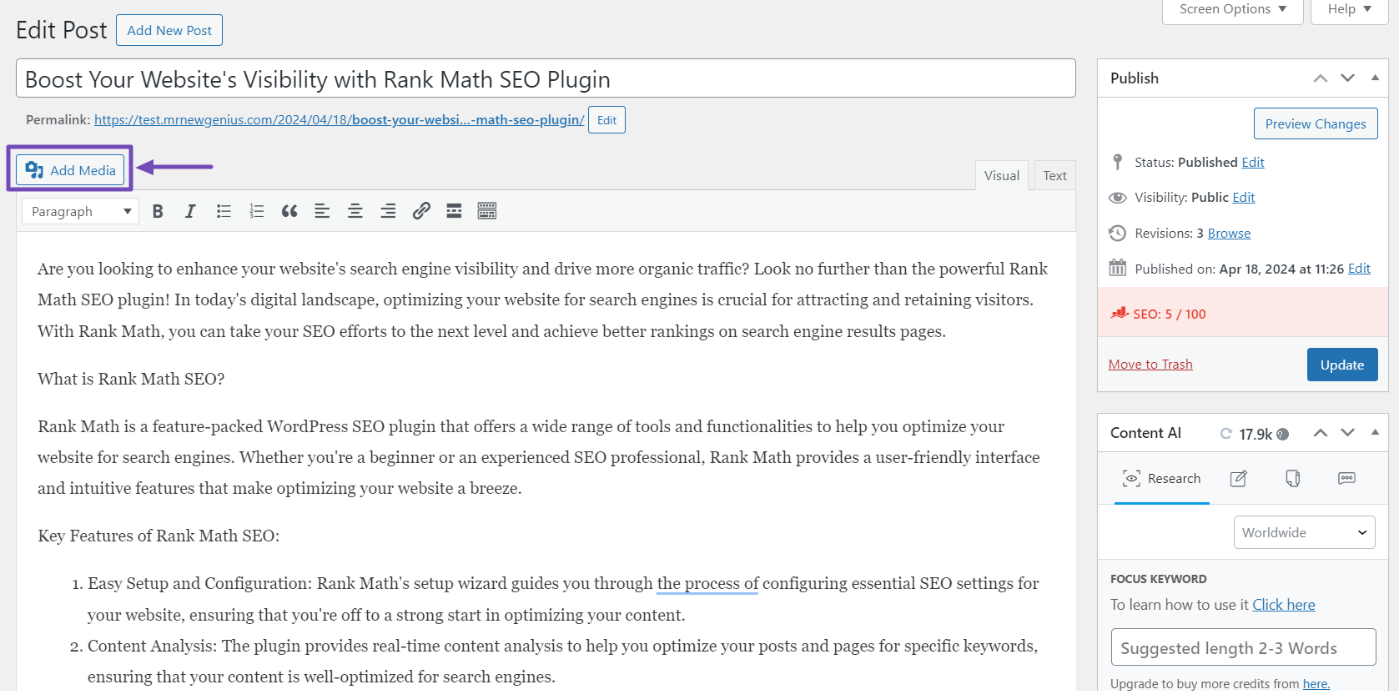Apply italic formatting from the toolbar
Screen dimensions: 1399x691
coord(190,211)
